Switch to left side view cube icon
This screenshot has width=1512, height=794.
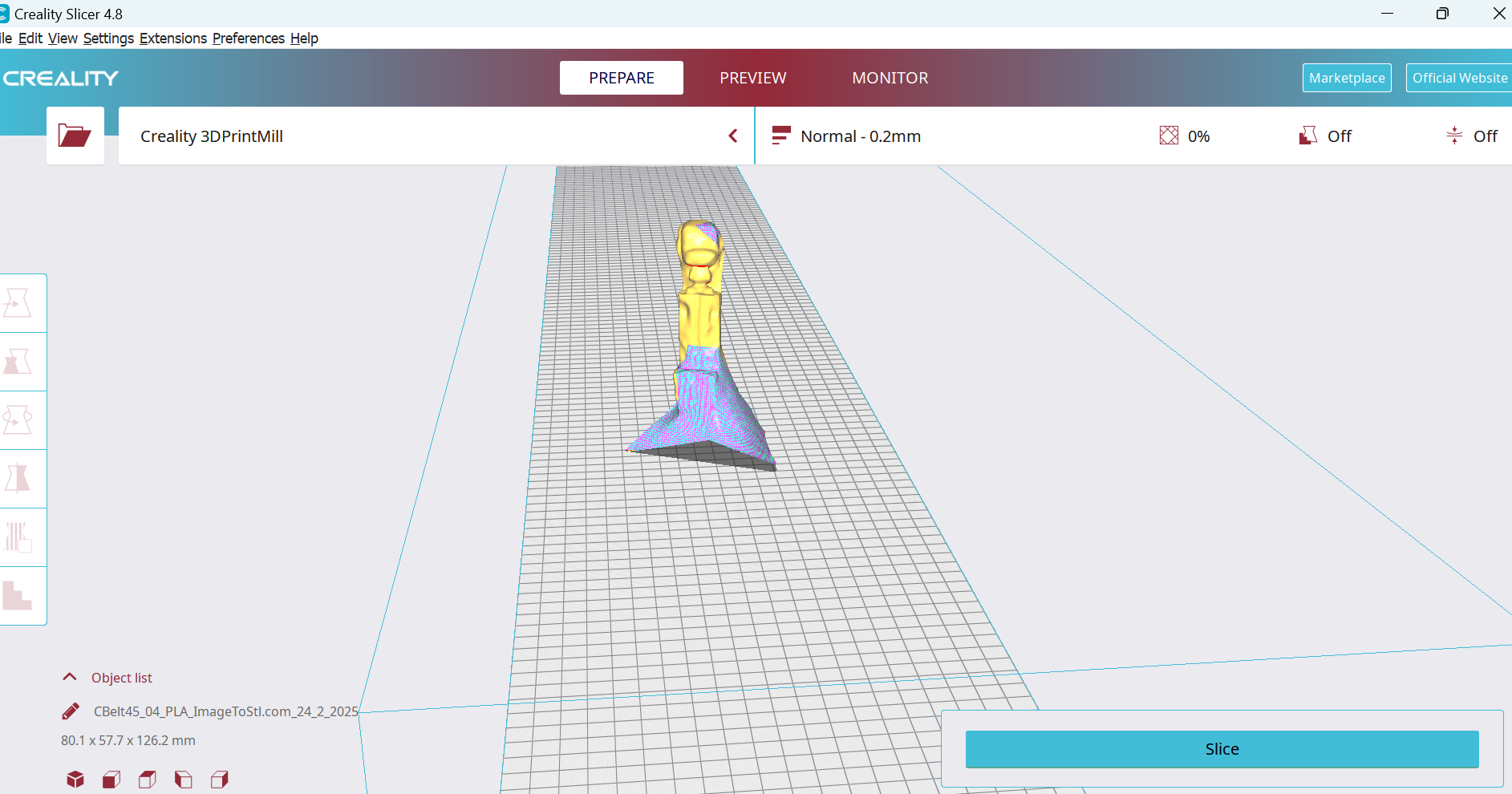(x=184, y=780)
